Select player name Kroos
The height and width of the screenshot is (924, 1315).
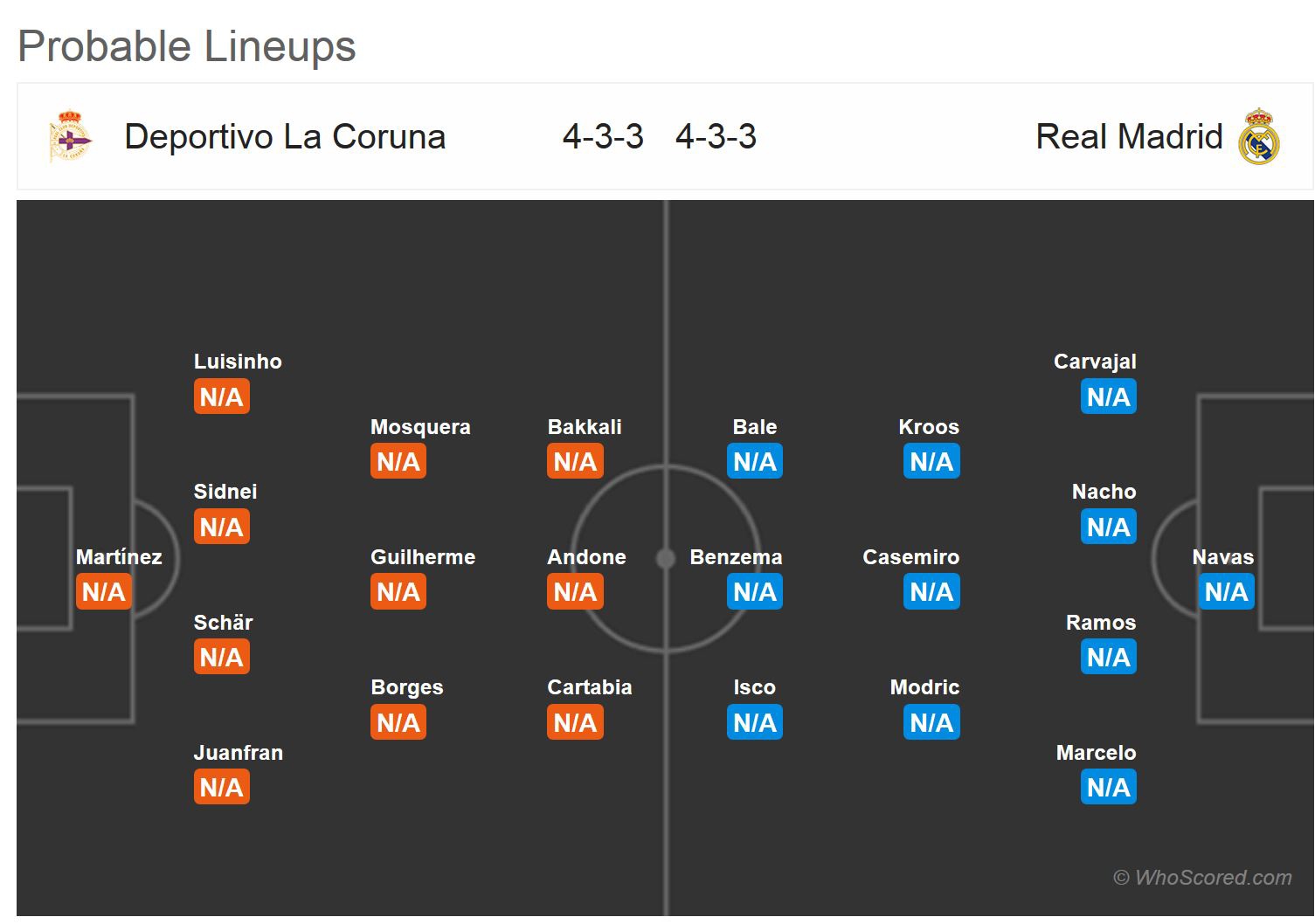929,427
